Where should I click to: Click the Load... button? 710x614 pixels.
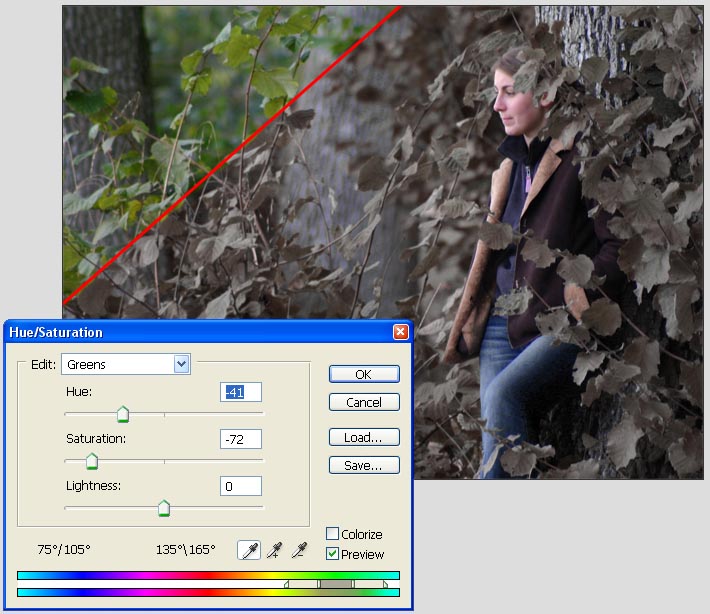(x=364, y=437)
